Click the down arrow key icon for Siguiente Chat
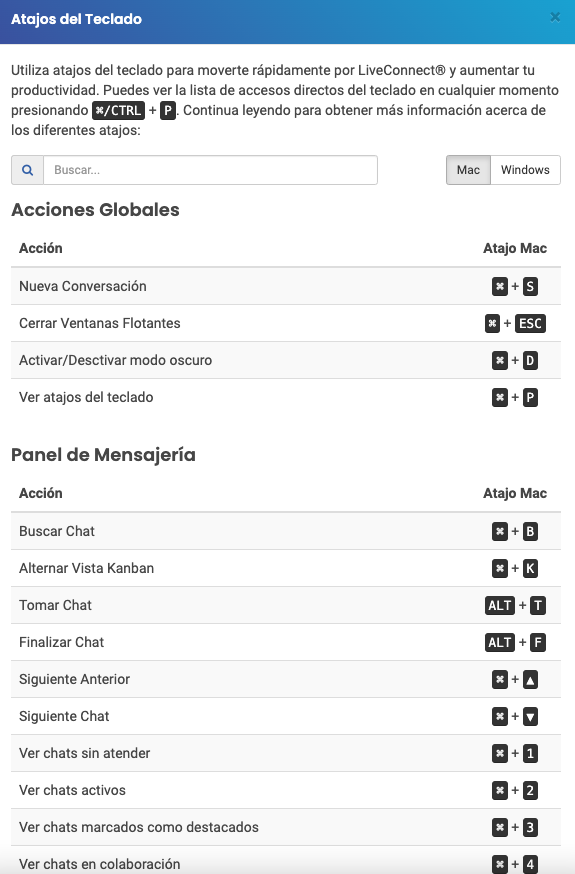 pos(530,716)
